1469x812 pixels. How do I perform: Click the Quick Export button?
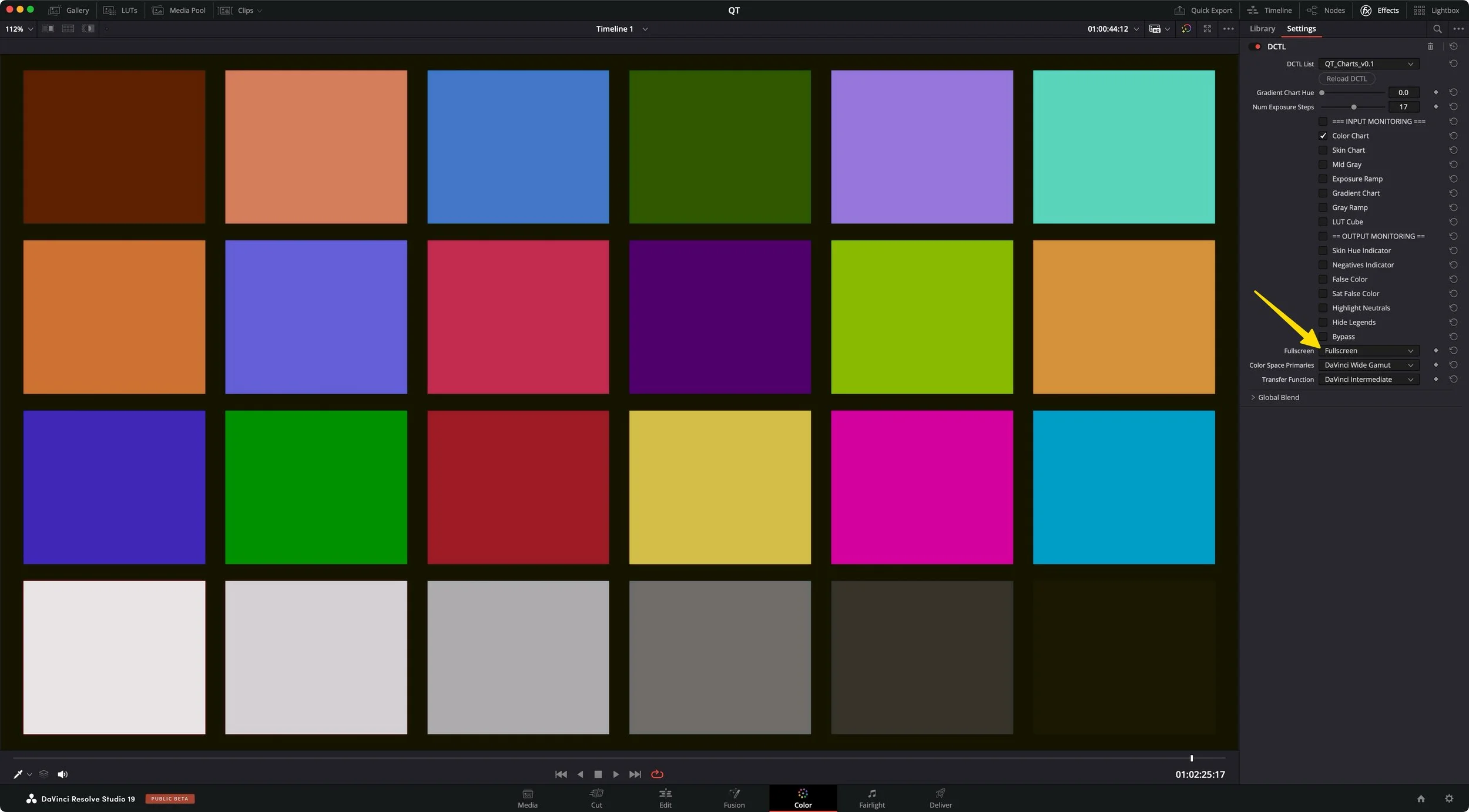coord(1203,11)
